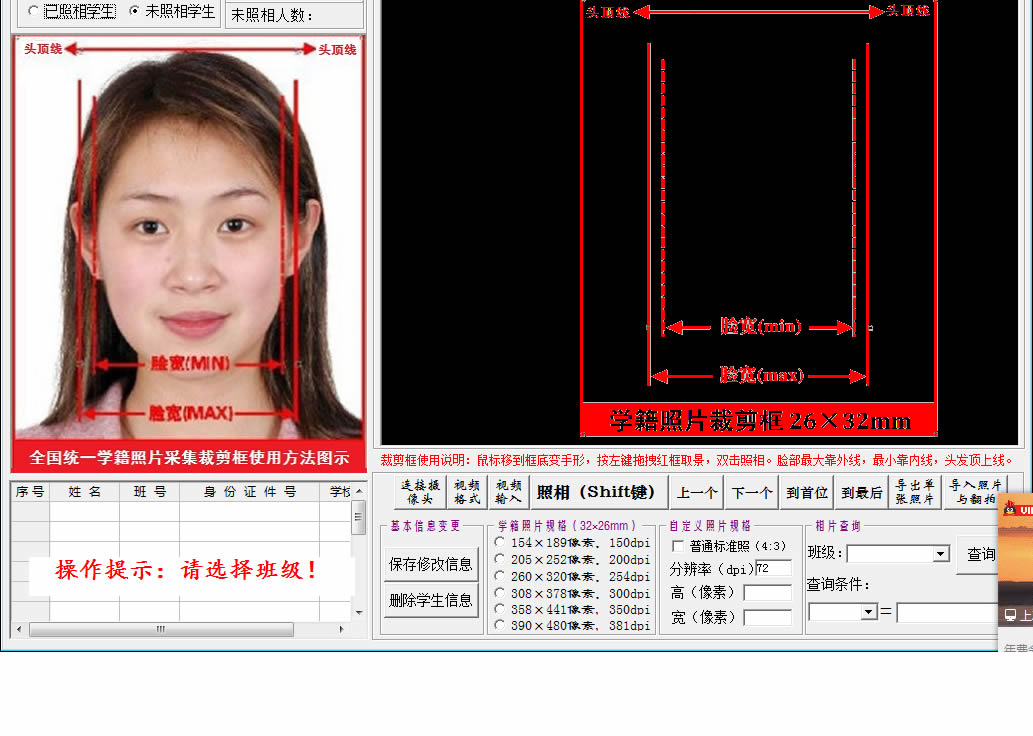Open the 查询条件 field dropdown
Viewport: 1033px width, 736px height.
click(x=868, y=611)
